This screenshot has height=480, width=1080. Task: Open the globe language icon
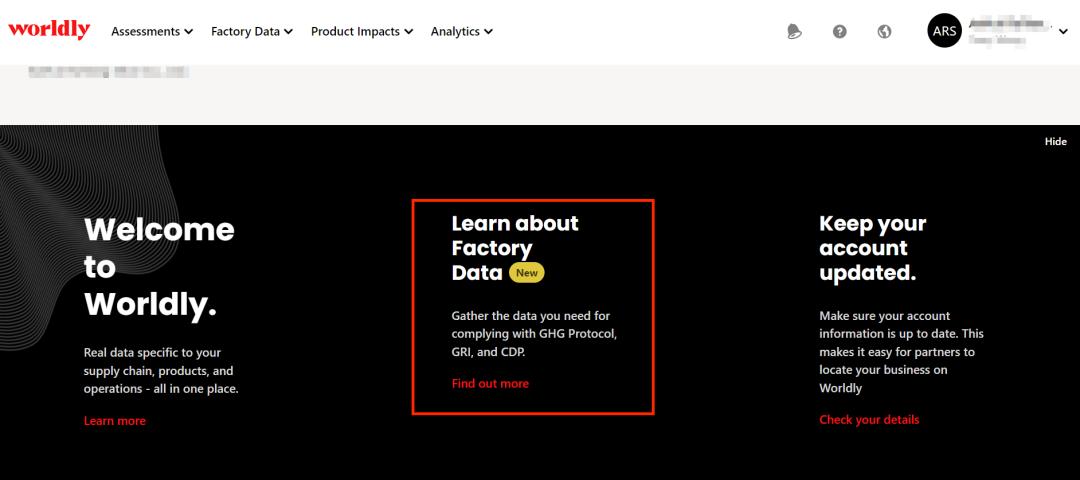tap(884, 31)
